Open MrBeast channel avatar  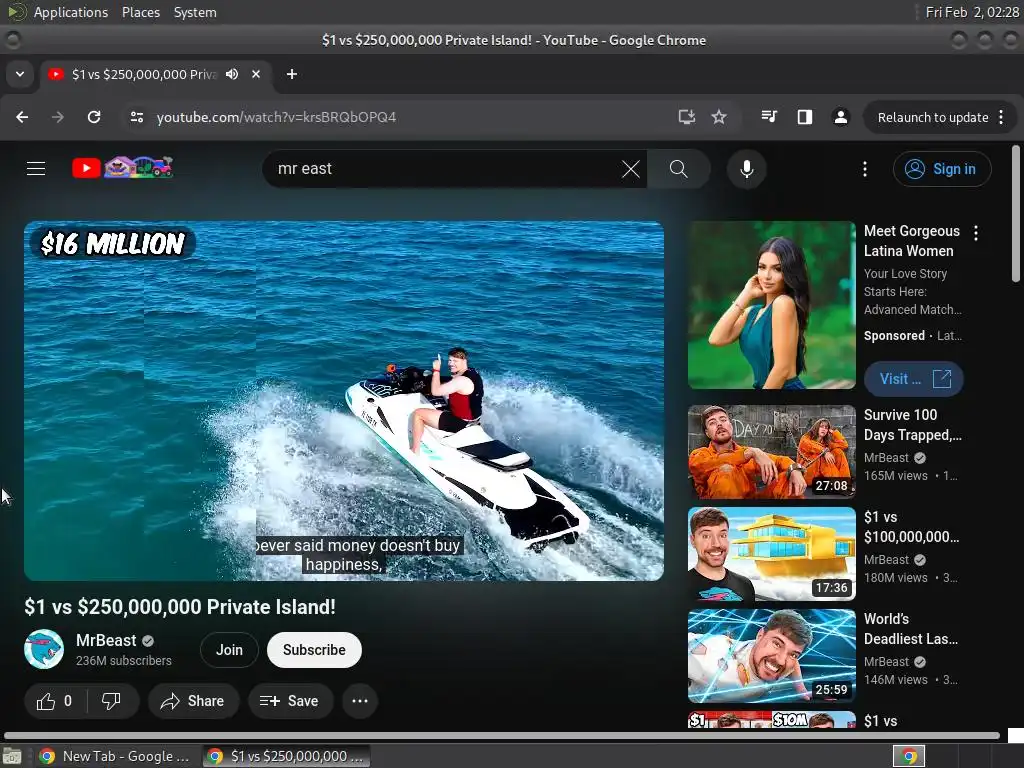coord(44,649)
